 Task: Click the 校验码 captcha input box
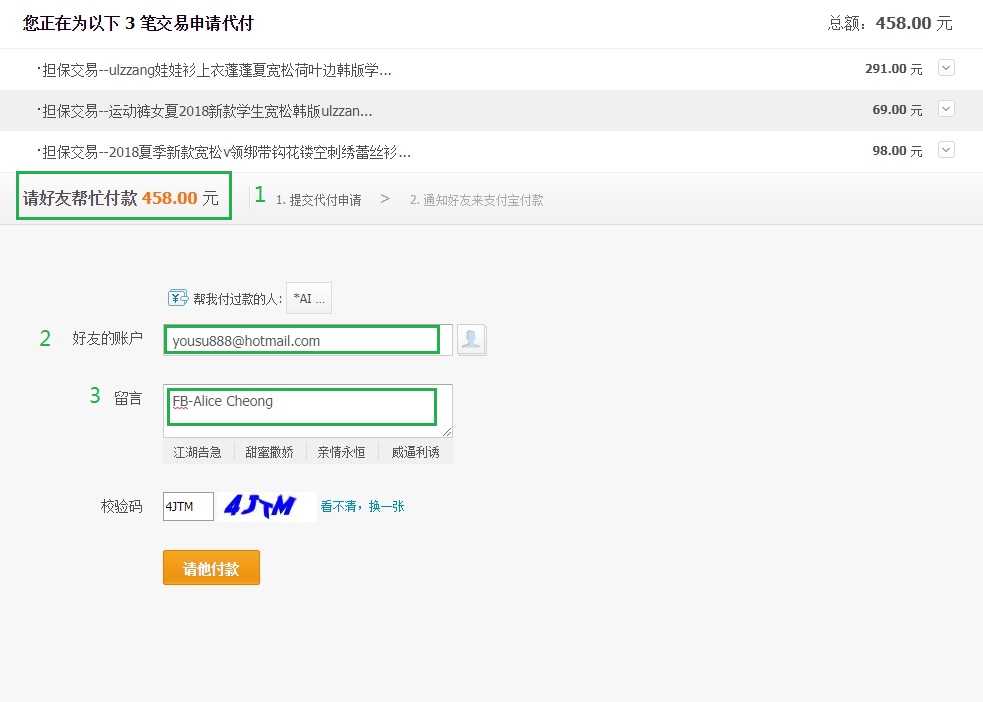[188, 507]
